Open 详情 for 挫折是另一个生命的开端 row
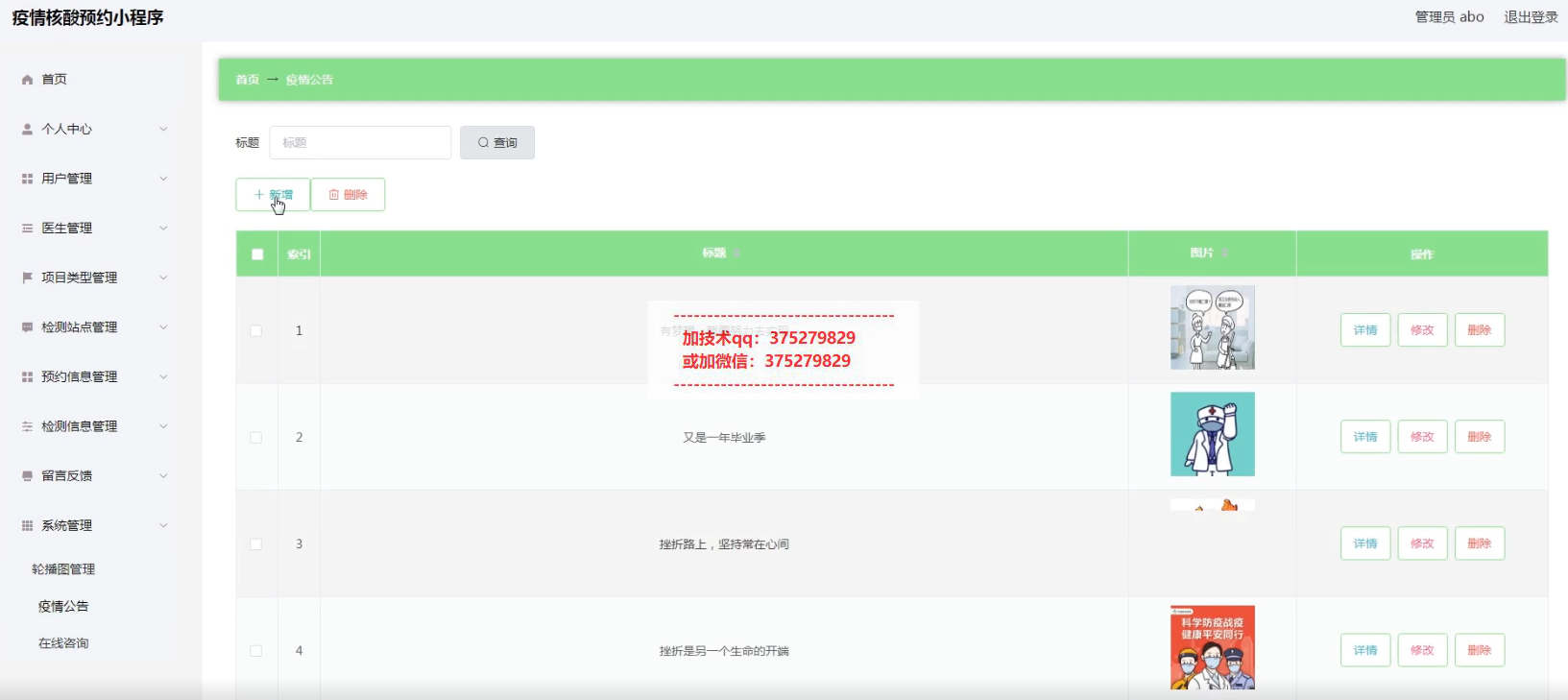This screenshot has height=700, width=1568. tap(1365, 650)
